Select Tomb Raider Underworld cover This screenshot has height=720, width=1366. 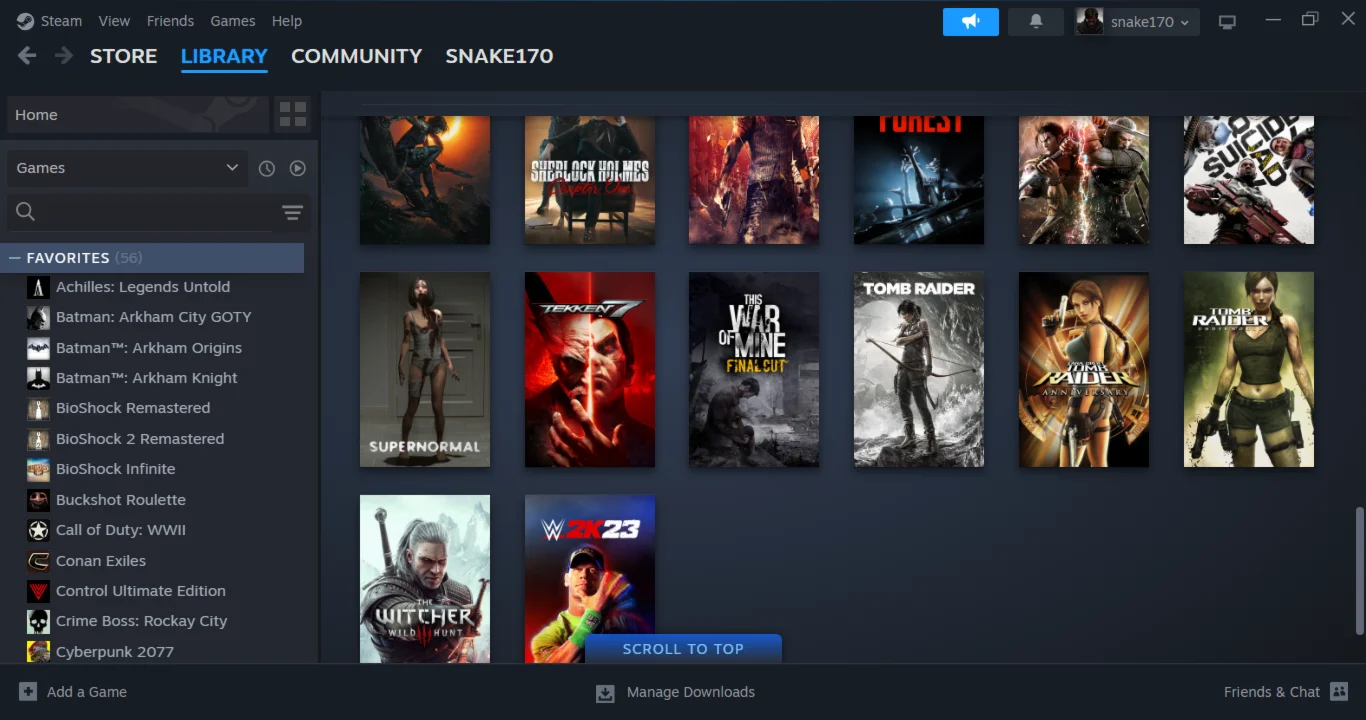[1249, 370]
